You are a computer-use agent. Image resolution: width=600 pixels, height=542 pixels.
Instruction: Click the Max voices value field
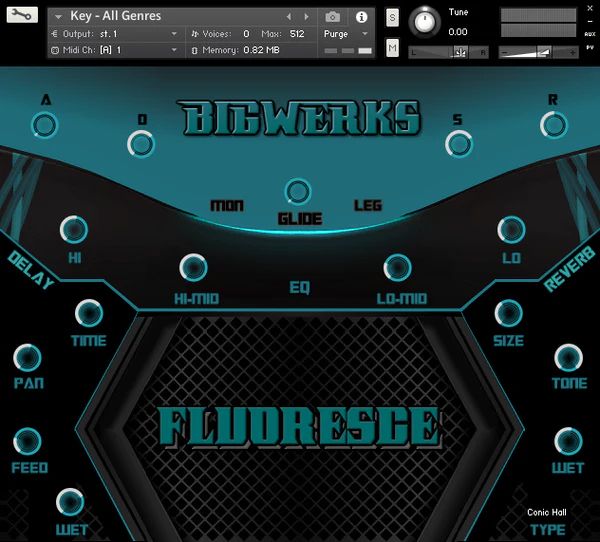[x=297, y=33]
